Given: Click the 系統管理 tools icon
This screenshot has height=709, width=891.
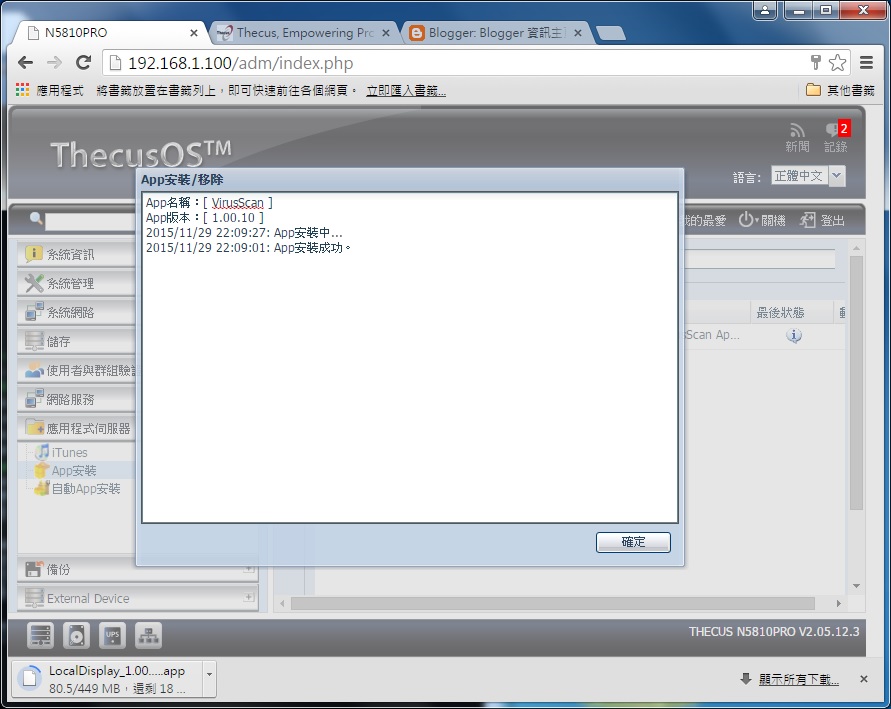Looking at the screenshot, I should click(34, 282).
